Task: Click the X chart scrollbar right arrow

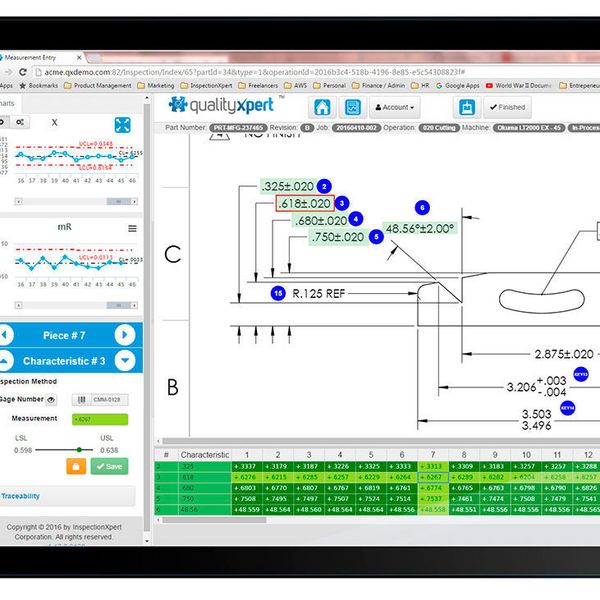Action: click(x=134, y=201)
